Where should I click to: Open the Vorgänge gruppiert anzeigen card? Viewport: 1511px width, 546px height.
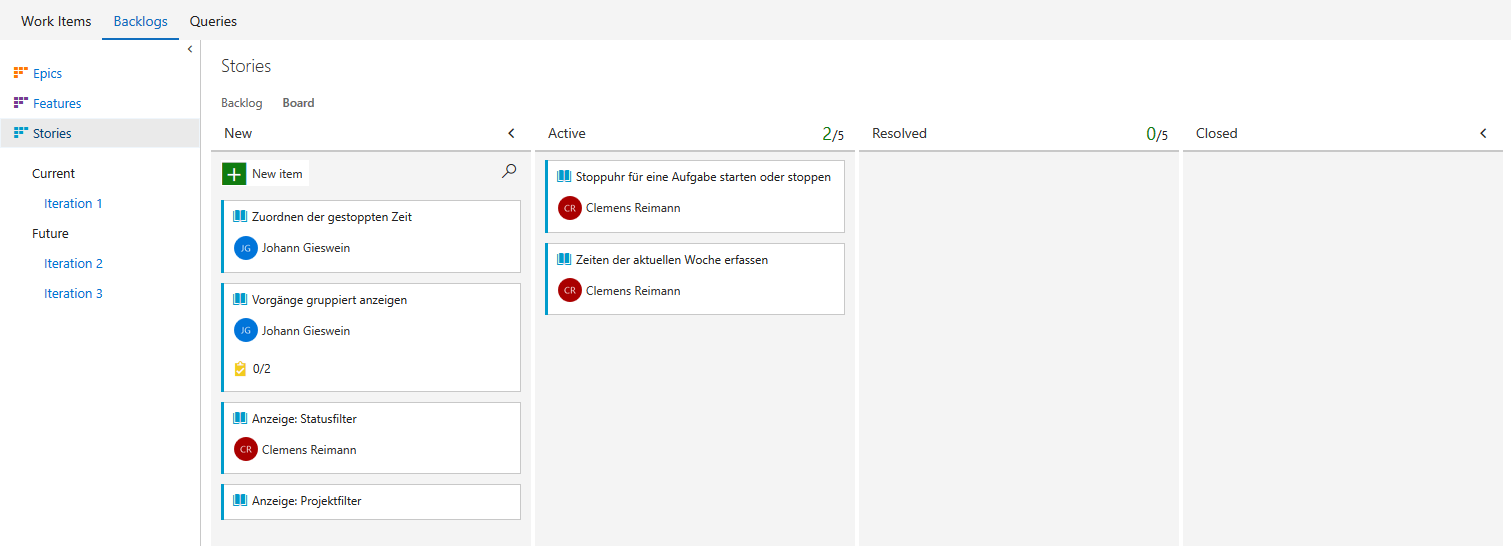[371, 337]
